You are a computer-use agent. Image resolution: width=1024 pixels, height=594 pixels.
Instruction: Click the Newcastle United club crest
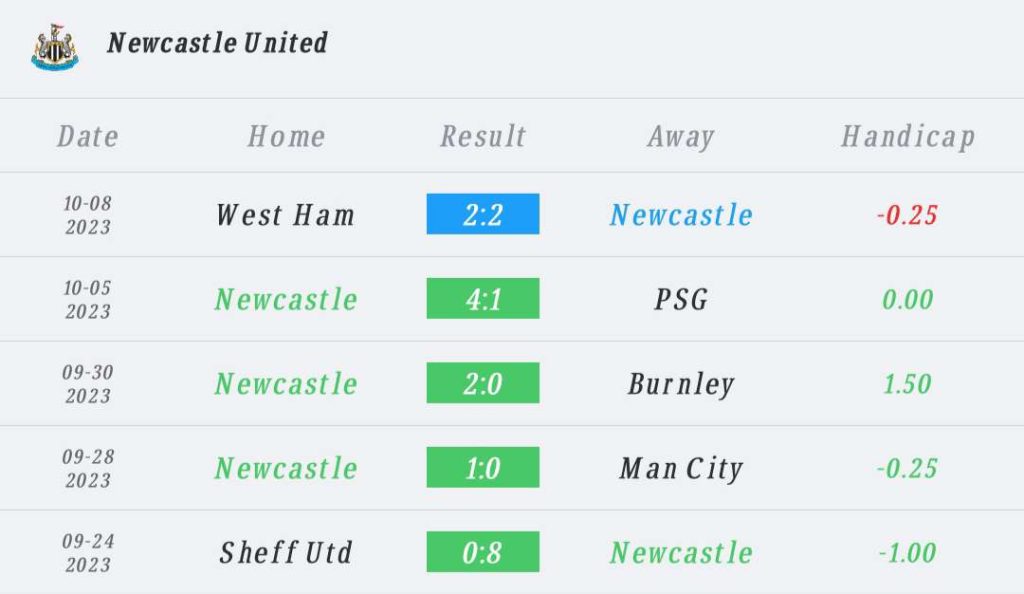pyautogui.click(x=55, y=47)
